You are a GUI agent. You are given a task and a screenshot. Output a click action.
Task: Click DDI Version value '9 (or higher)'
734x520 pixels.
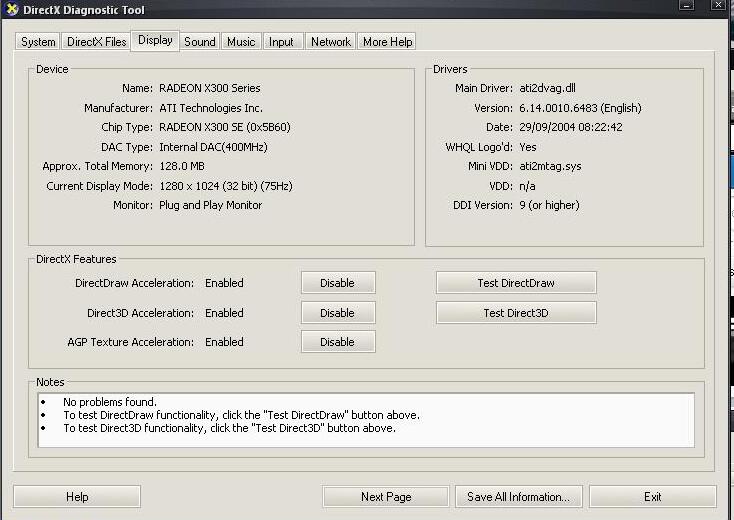click(x=550, y=205)
